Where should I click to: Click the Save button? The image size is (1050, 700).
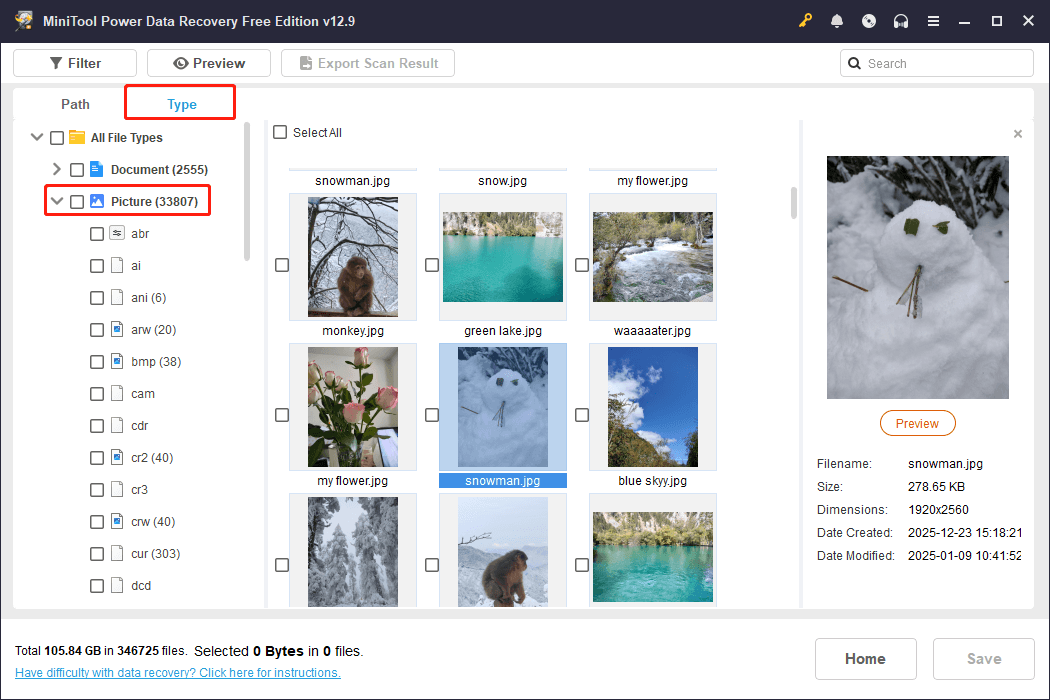pyautogui.click(x=984, y=658)
